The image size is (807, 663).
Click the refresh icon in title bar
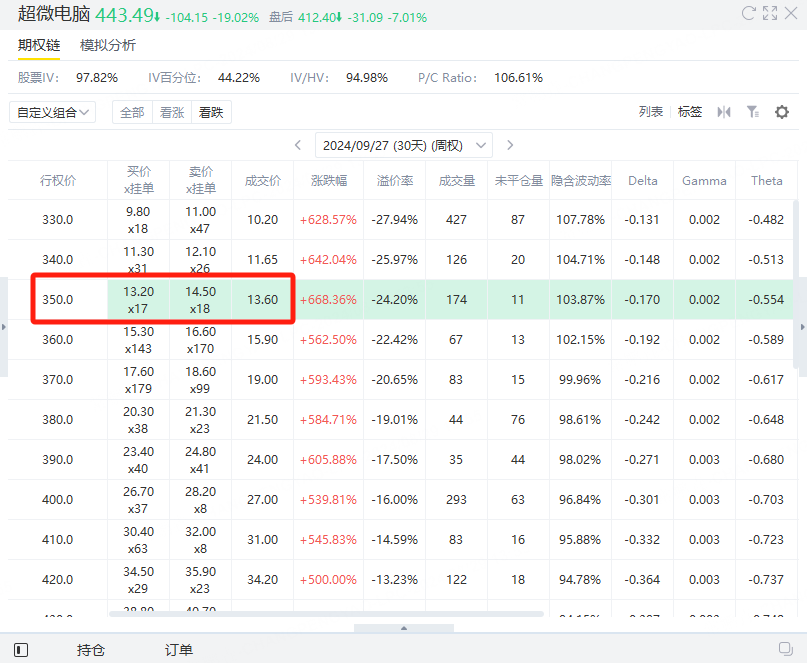748,13
